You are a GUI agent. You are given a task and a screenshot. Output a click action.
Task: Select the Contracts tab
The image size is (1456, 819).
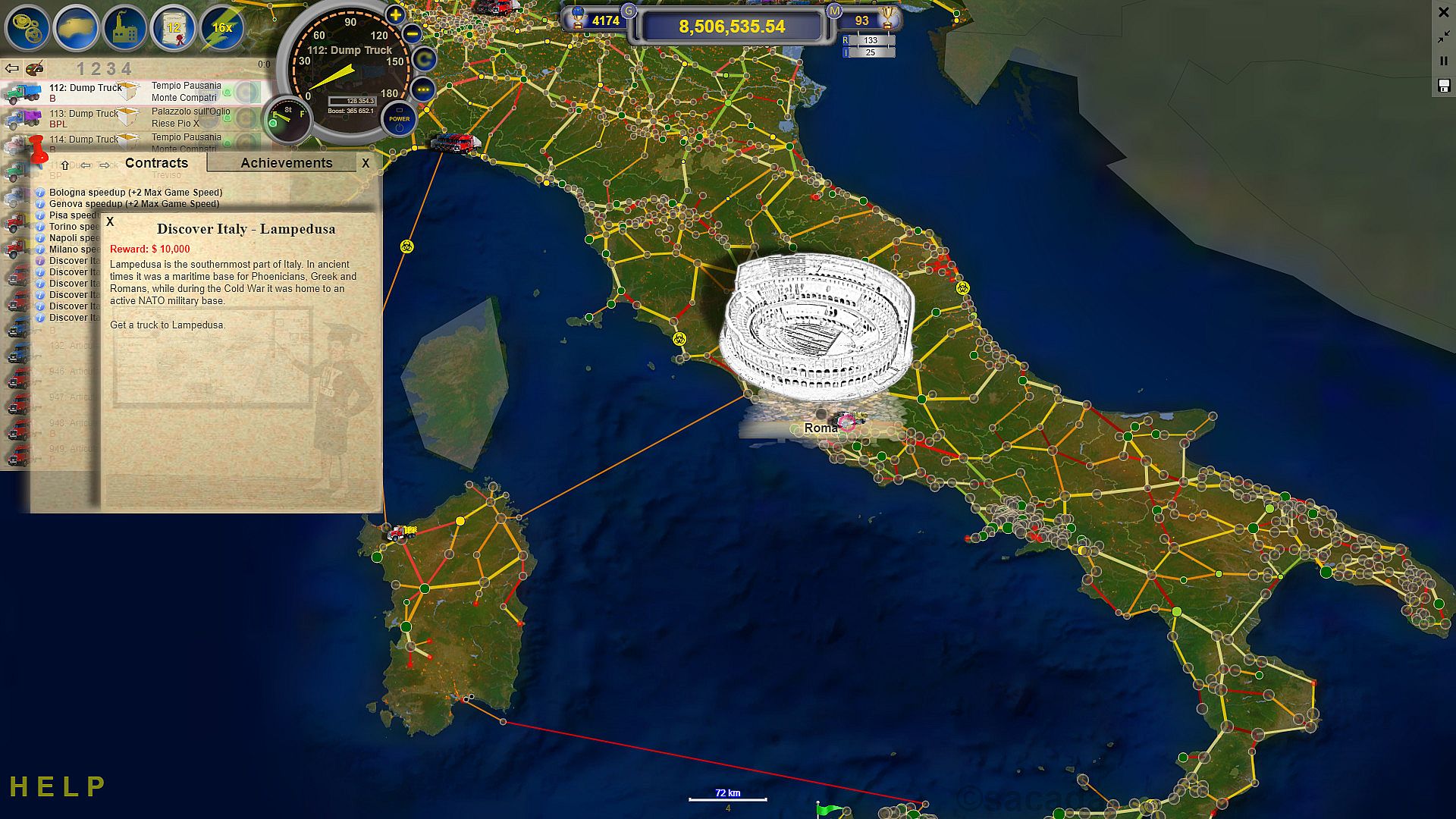156,163
